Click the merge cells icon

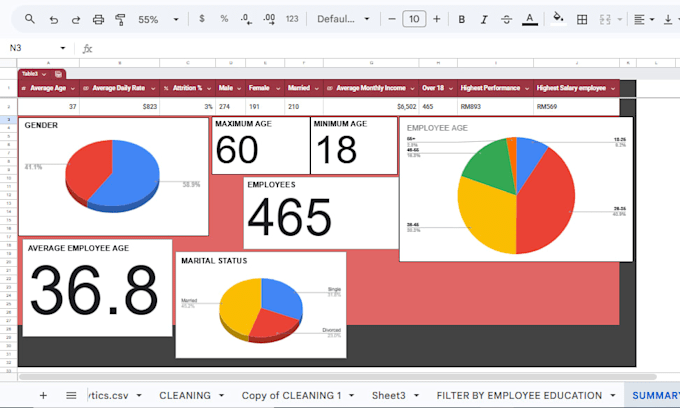coord(605,20)
